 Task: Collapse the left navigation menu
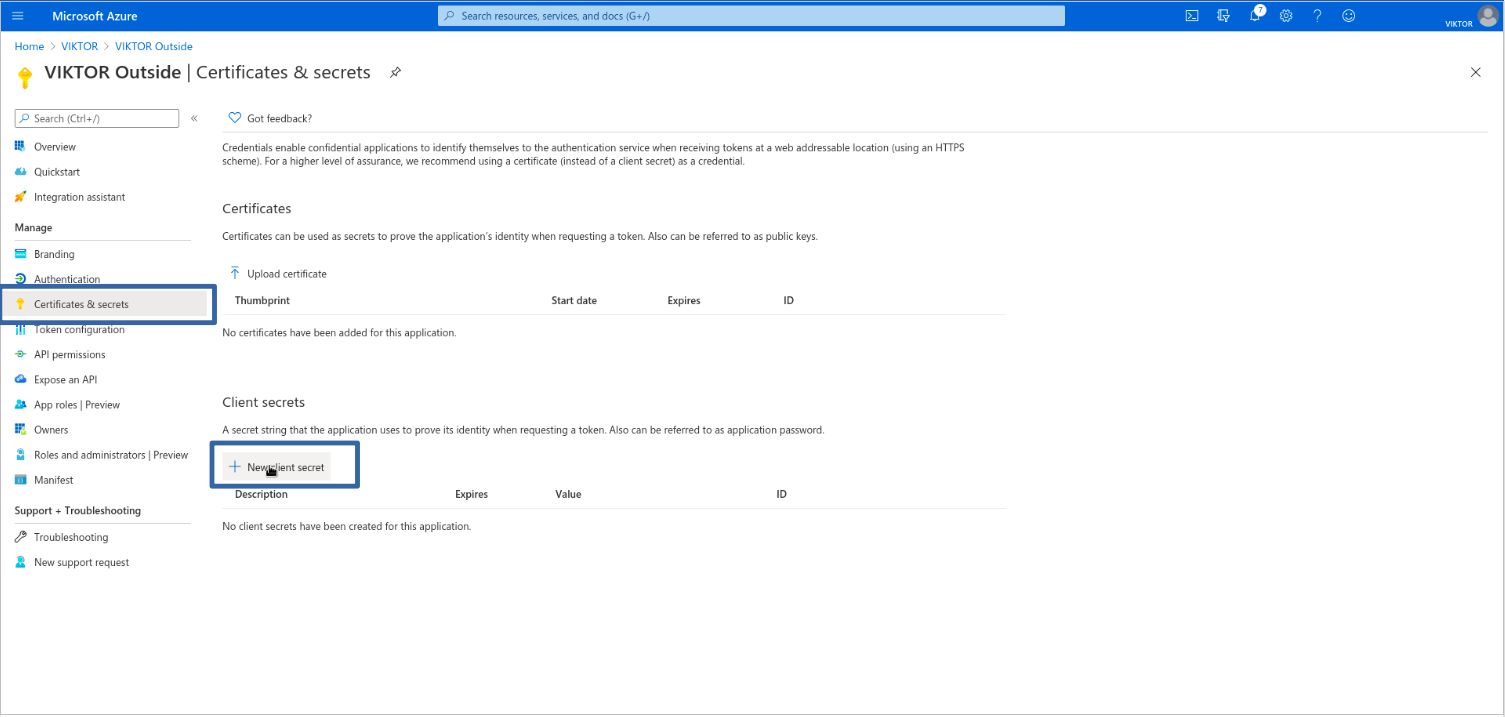194,118
